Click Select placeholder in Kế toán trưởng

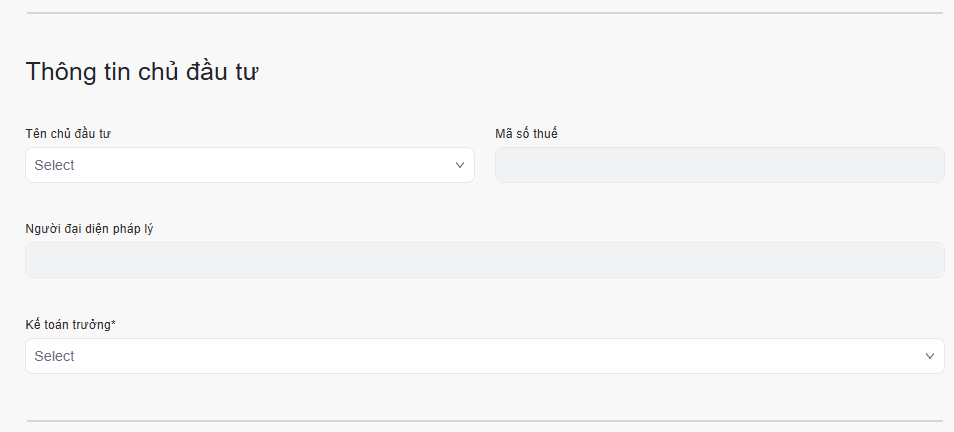(55, 356)
